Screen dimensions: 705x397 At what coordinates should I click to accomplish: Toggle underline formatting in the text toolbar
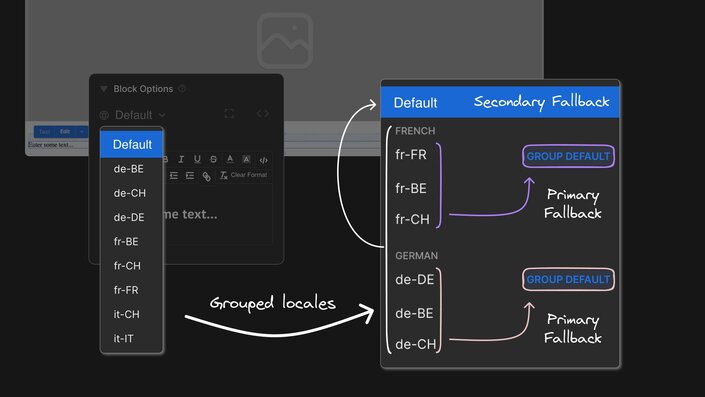click(197, 159)
